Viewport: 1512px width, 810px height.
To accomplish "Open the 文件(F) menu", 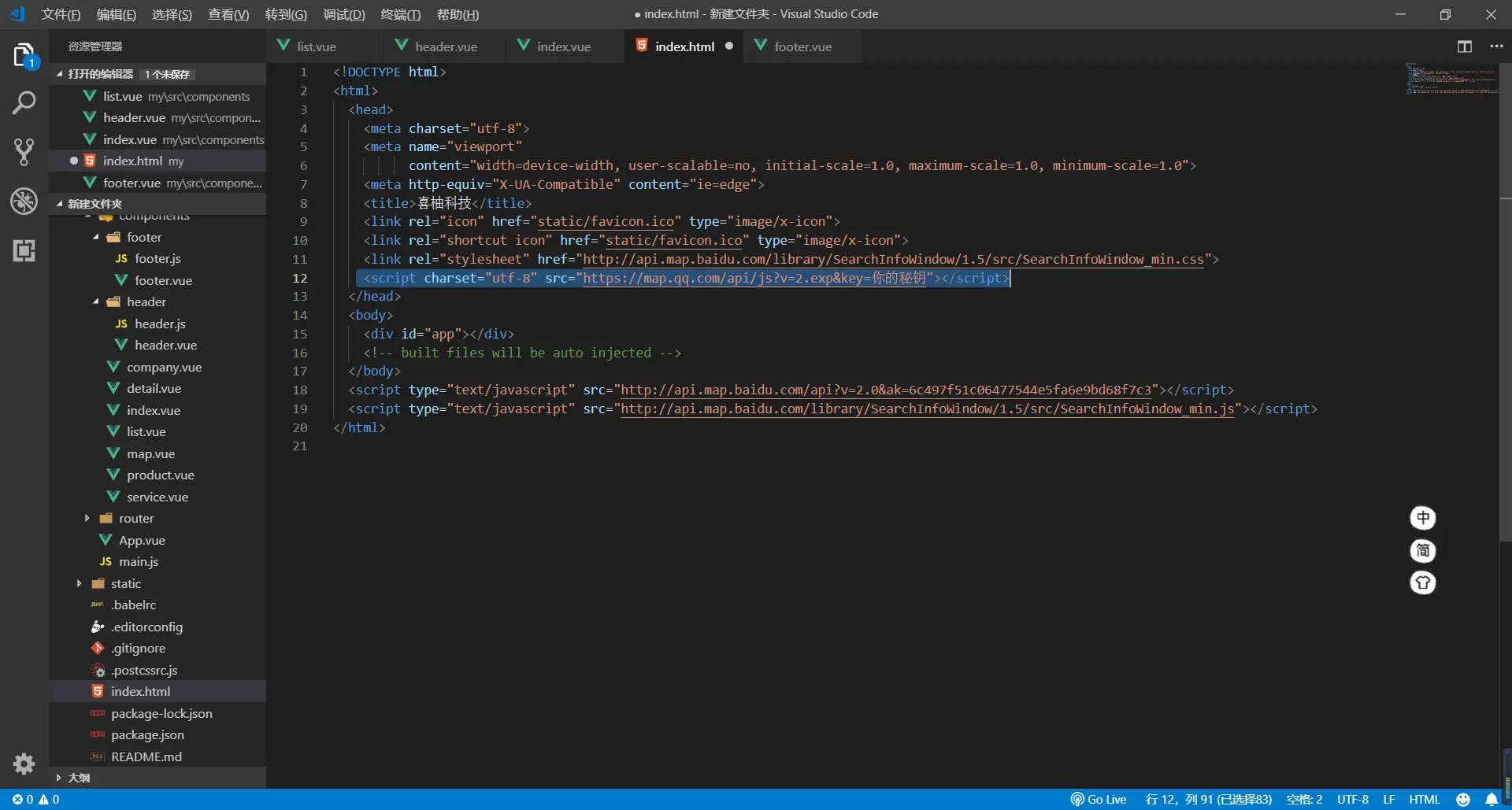I will [61, 14].
